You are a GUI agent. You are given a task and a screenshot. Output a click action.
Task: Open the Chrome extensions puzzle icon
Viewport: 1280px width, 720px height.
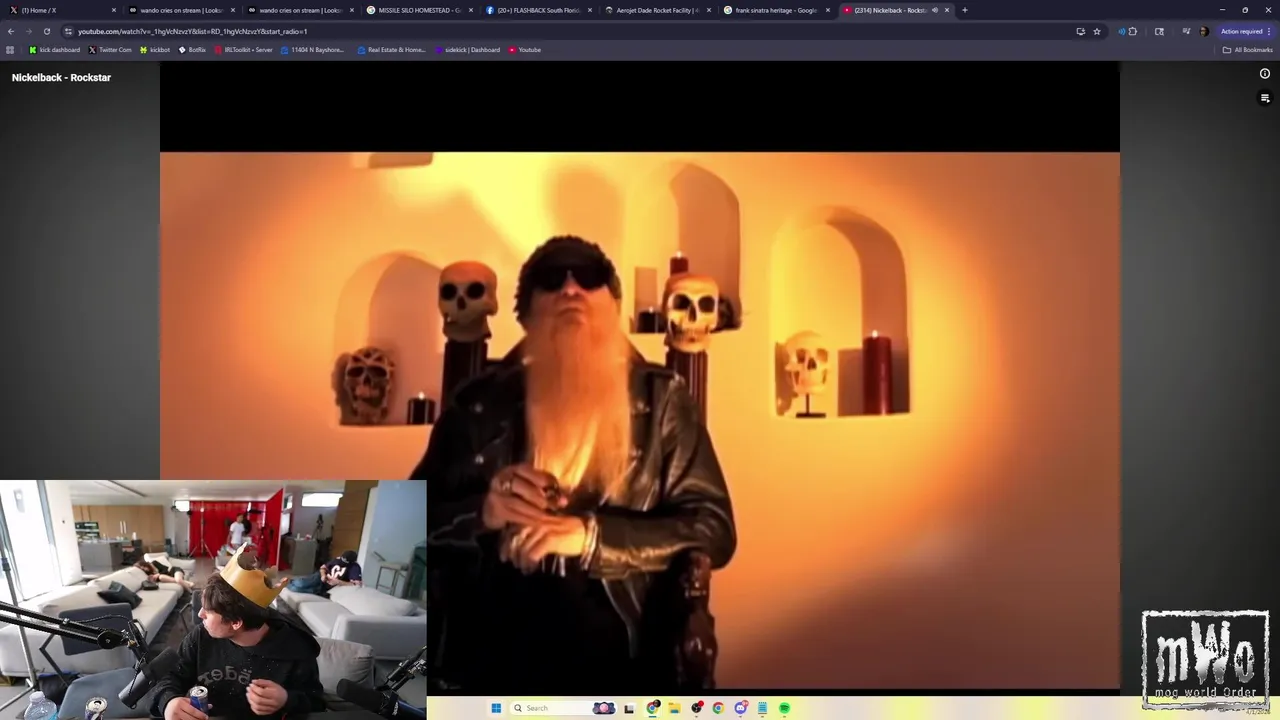1133,31
